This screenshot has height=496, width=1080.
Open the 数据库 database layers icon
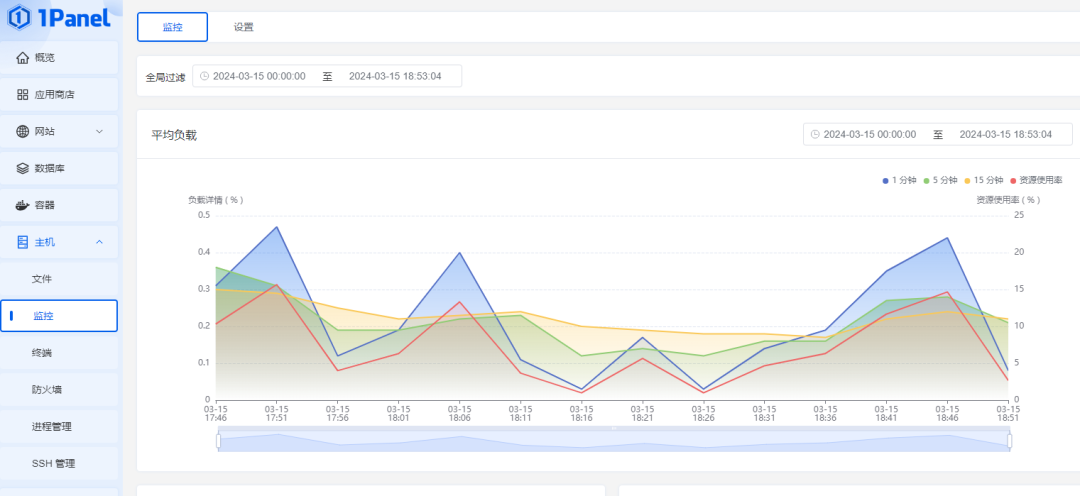23,168
